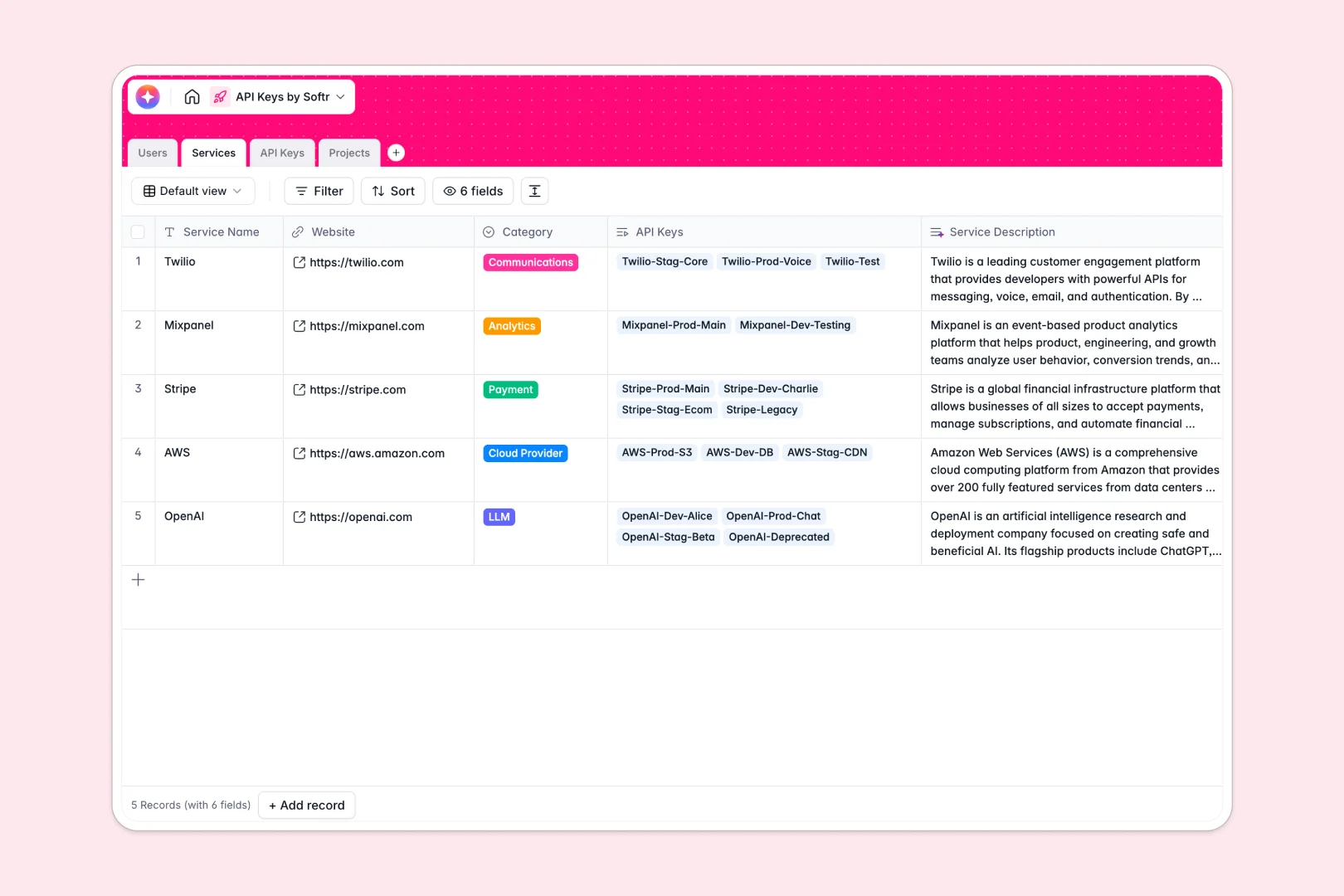This screenshot has width=1344, height=896.
Task: Open the Twilio service description cell
Action: [1072, 279]
